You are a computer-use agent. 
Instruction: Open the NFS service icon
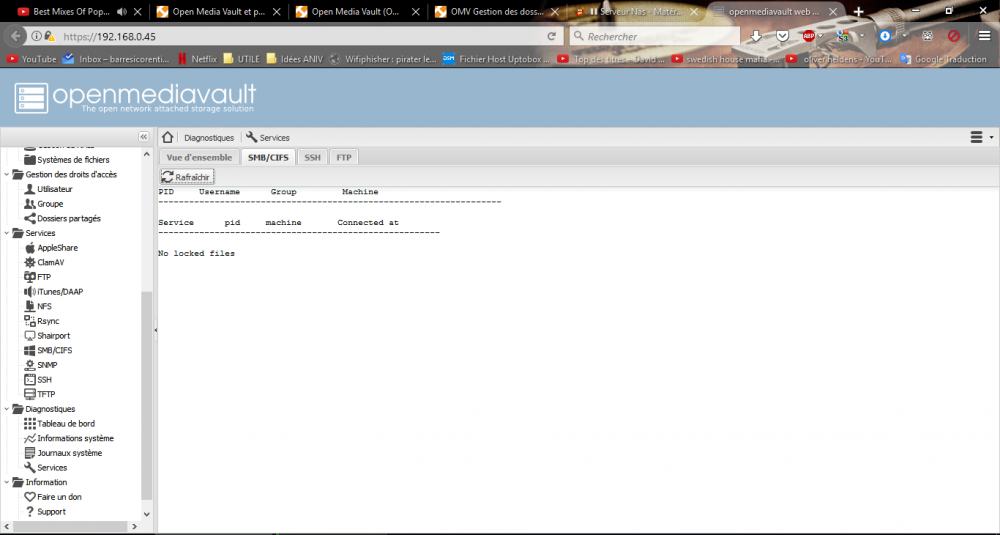coord(29,306)
